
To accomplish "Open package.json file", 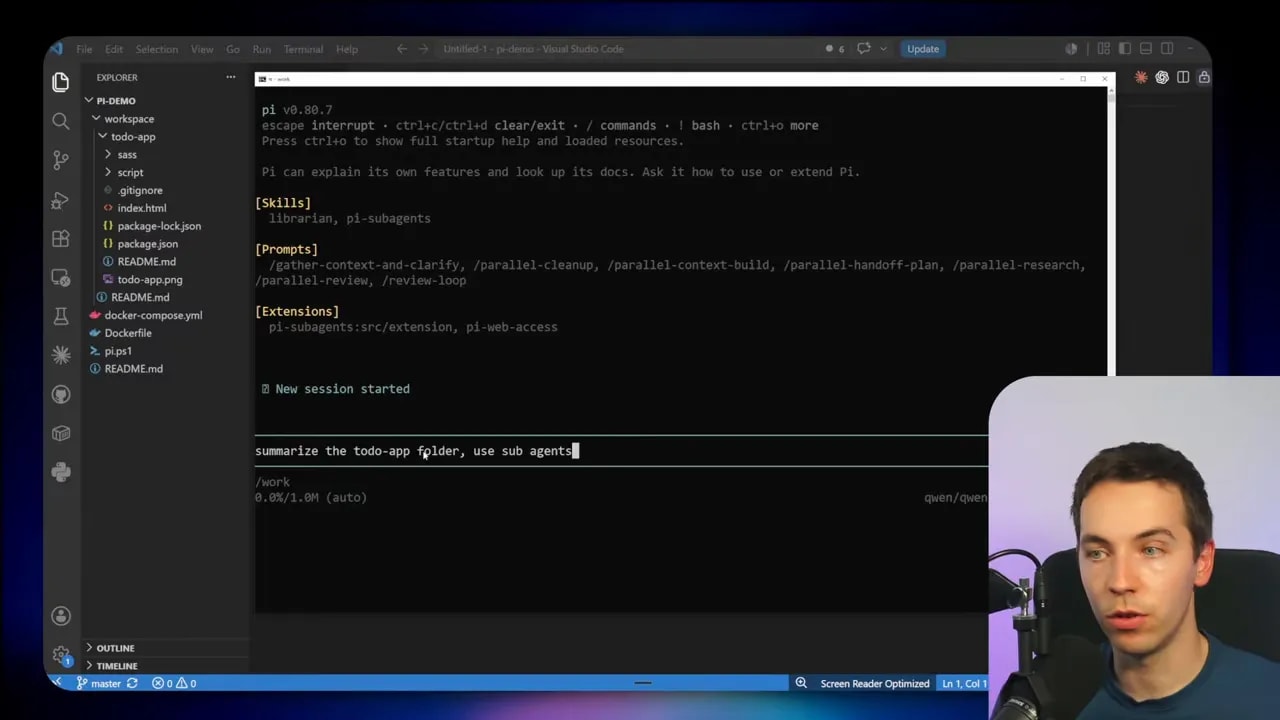I will 148,244.
